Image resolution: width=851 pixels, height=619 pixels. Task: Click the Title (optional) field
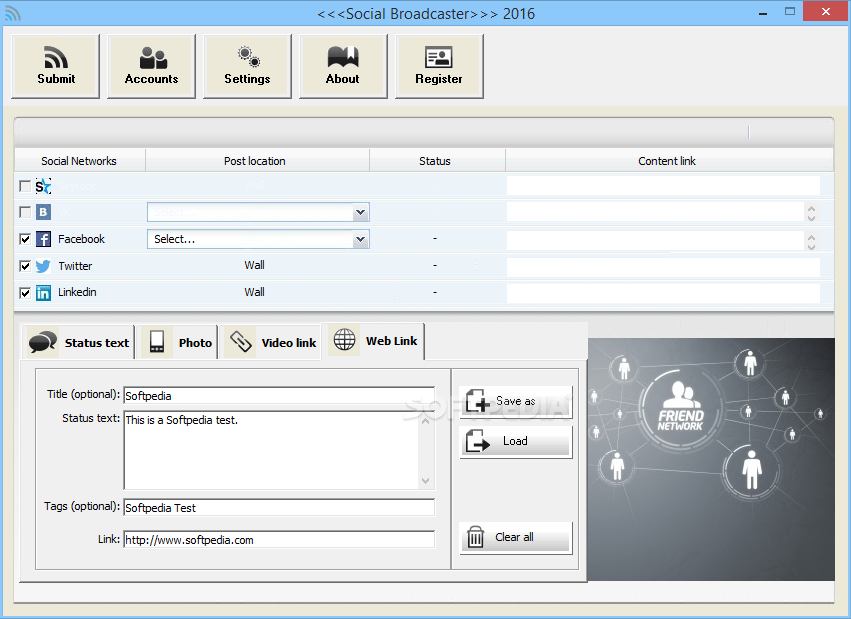click(279, 395)
